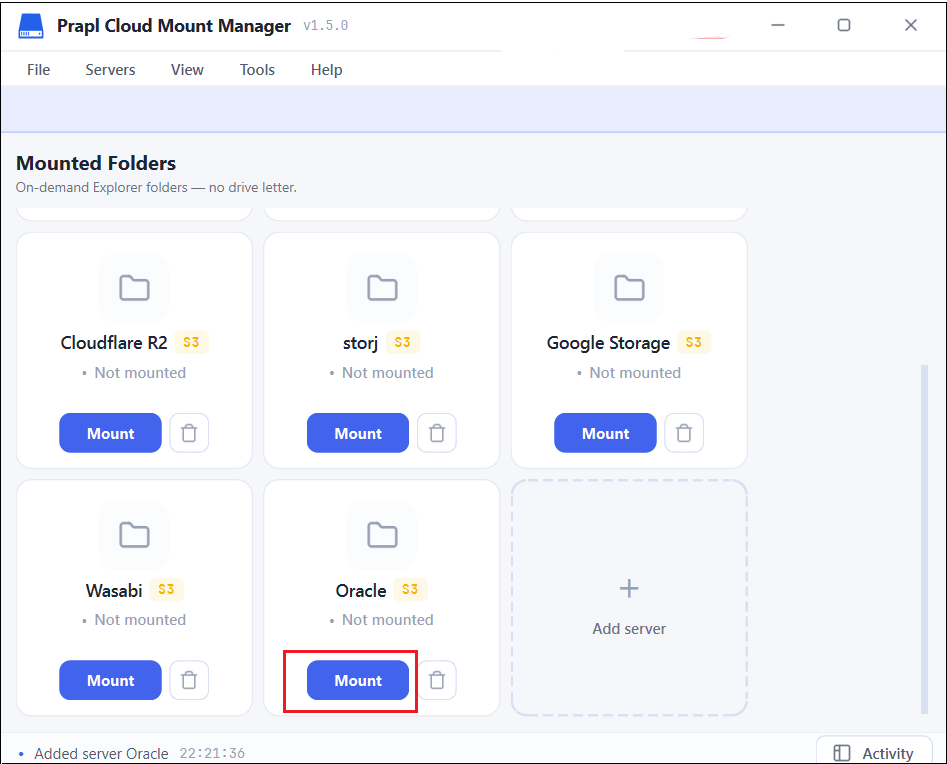947x764 pixels.
Task: Click the v1.5.0 version label
Action: click(326, 25)
